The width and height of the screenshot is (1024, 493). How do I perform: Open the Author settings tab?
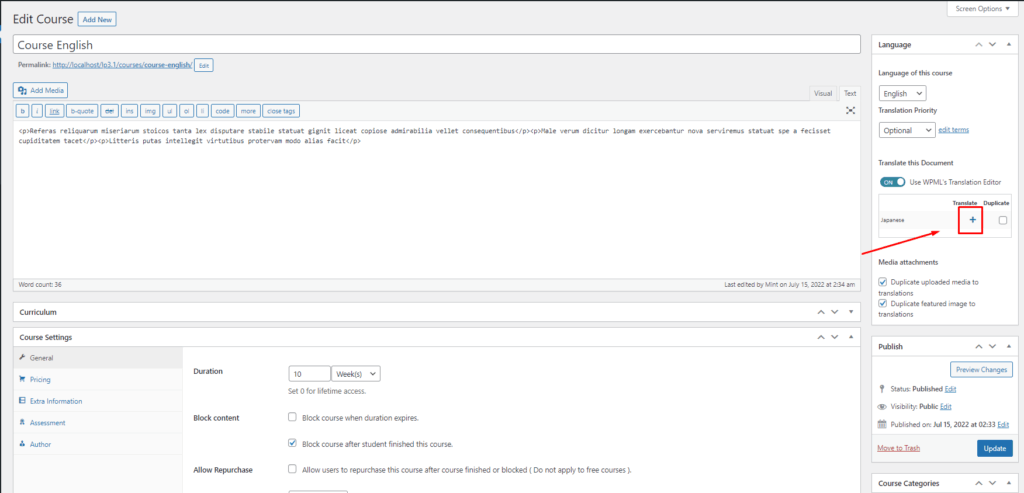coord(98,444)
